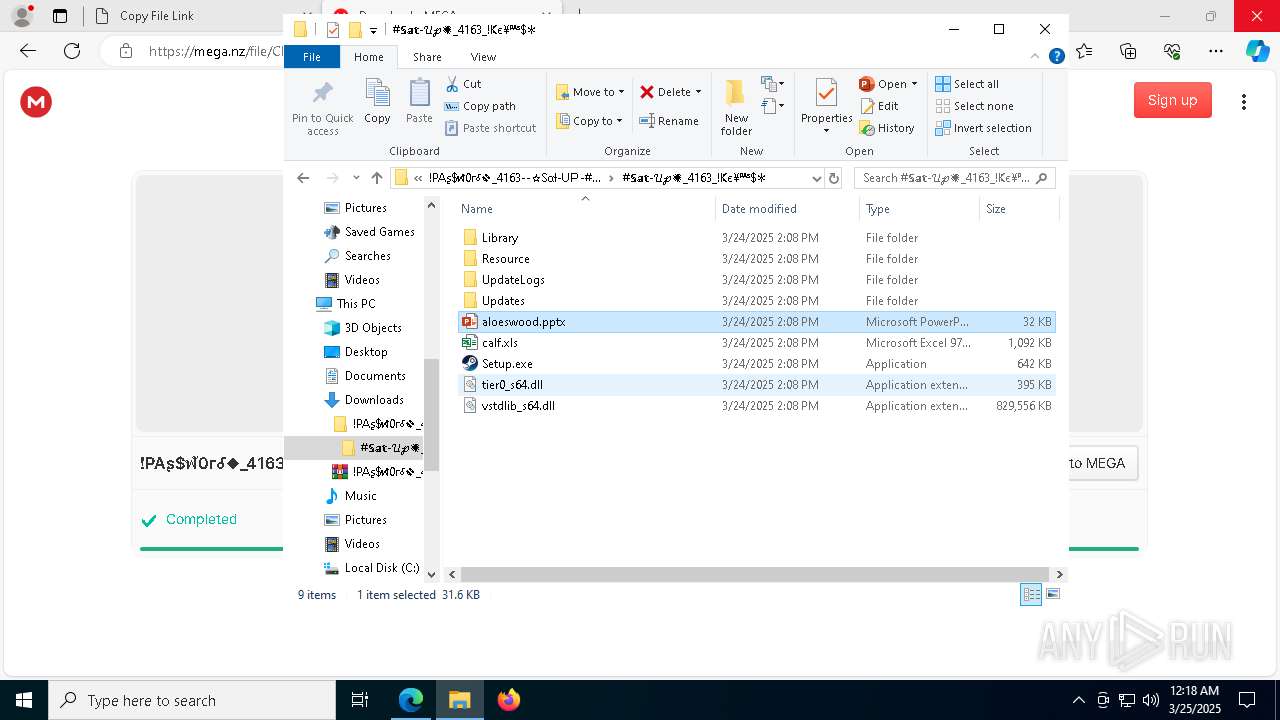Sort by Date modified column
The height and width of the screenshot is (720, 1280).
click(x=787, y=208)
